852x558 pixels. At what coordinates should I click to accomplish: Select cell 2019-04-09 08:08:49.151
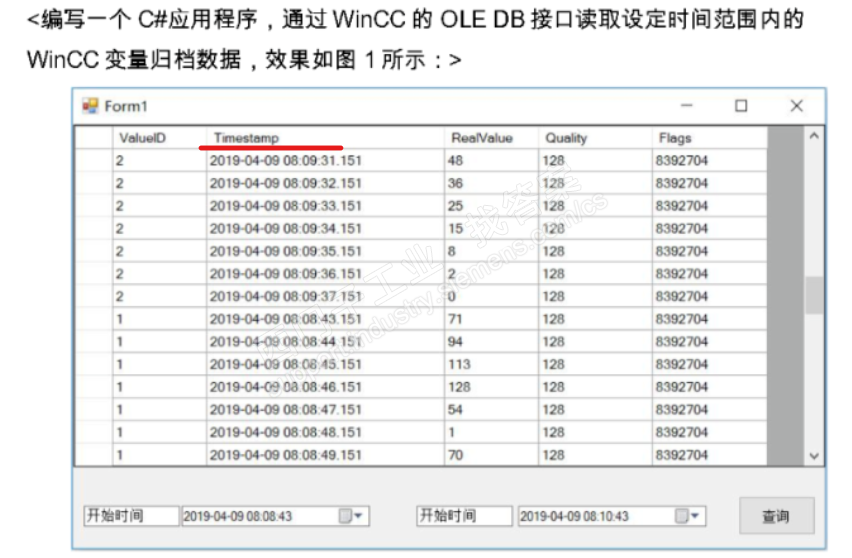pos(325,455)
